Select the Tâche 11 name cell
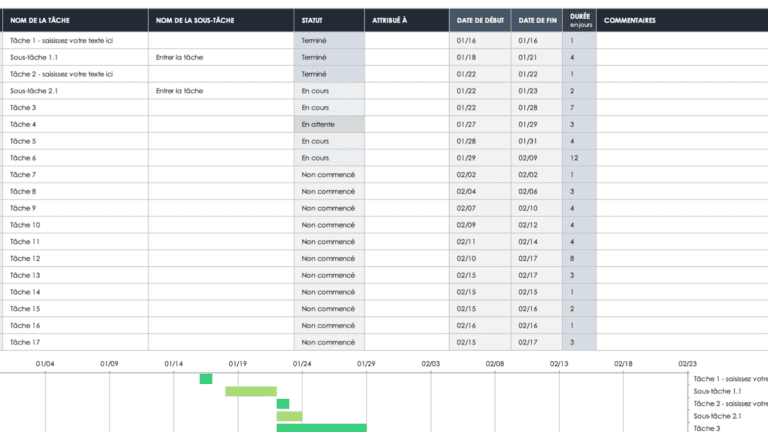Image resolution: width=768 pixels, height=432 pixels. click(75, 241)
